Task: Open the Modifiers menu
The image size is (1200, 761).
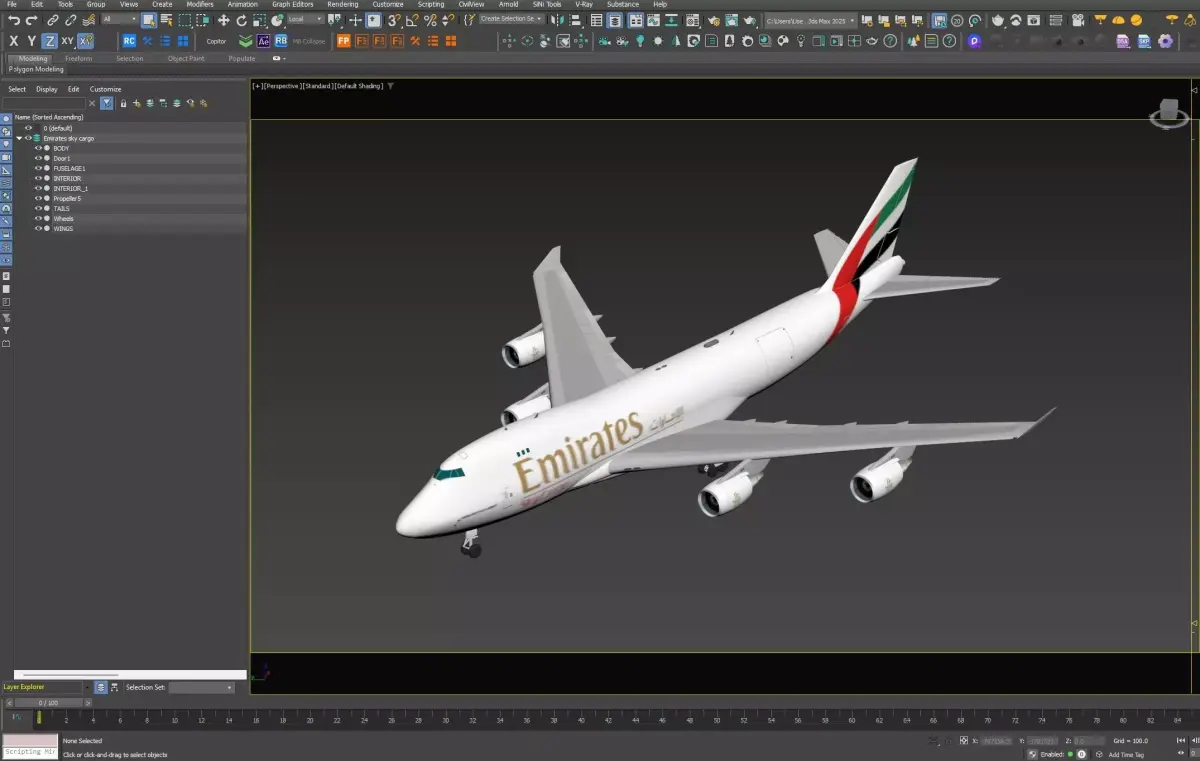Action: pyautogui.click(x=200, y=4)
